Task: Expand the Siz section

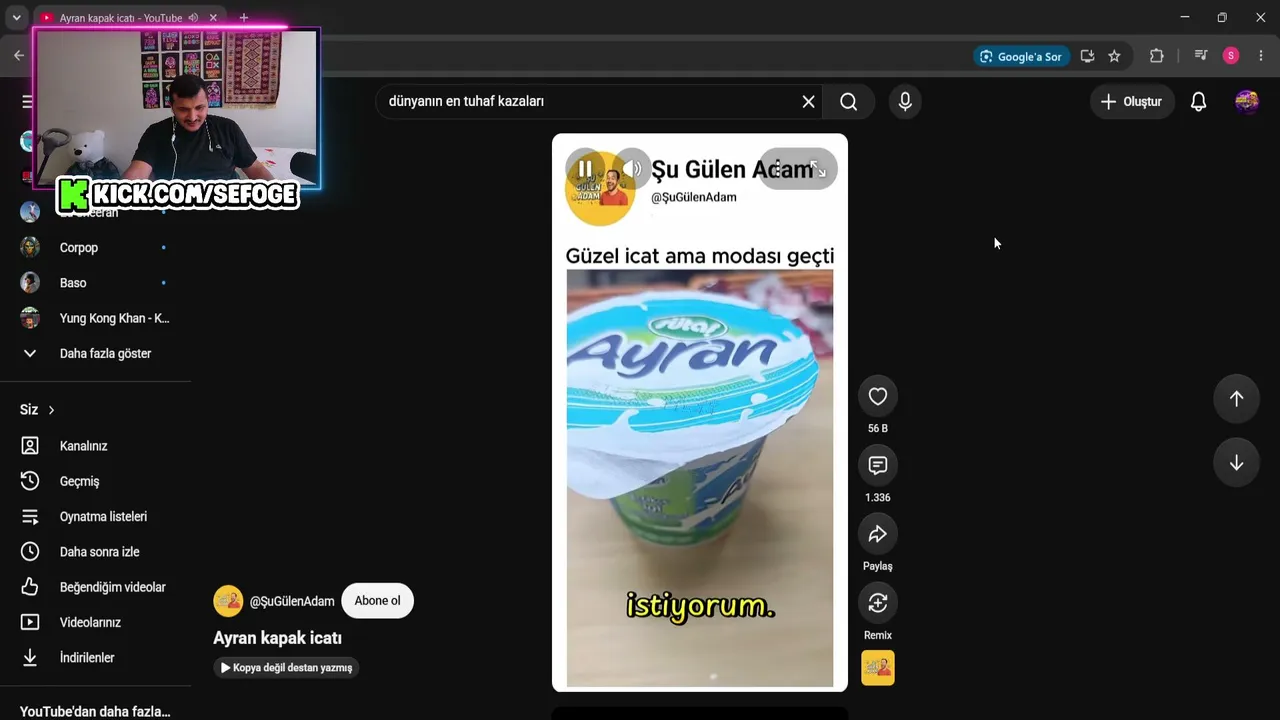Action: tap(38, 410)
